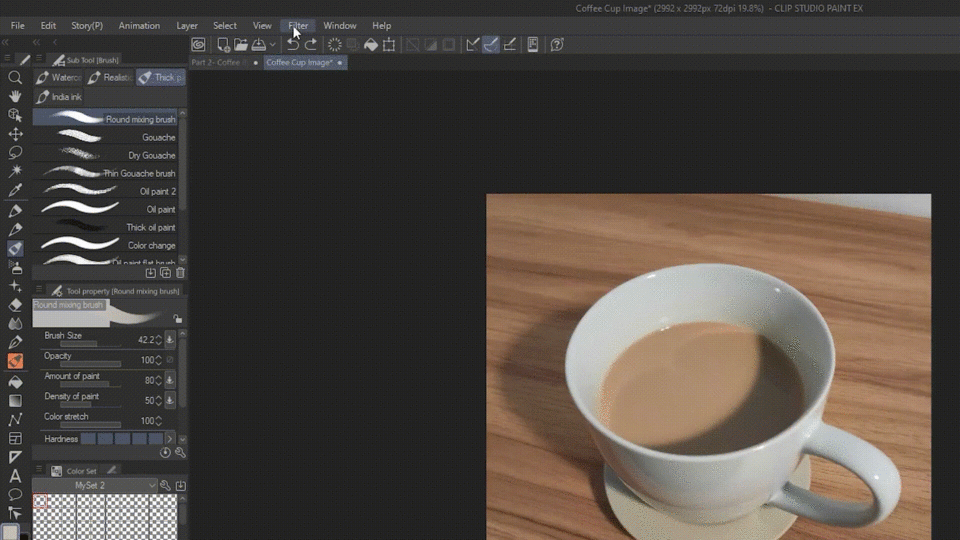This screenshot has width=960, height=540.
Task: Toggle Brush Size pen pressure dynamics button
Action: (x=170, y=340)
